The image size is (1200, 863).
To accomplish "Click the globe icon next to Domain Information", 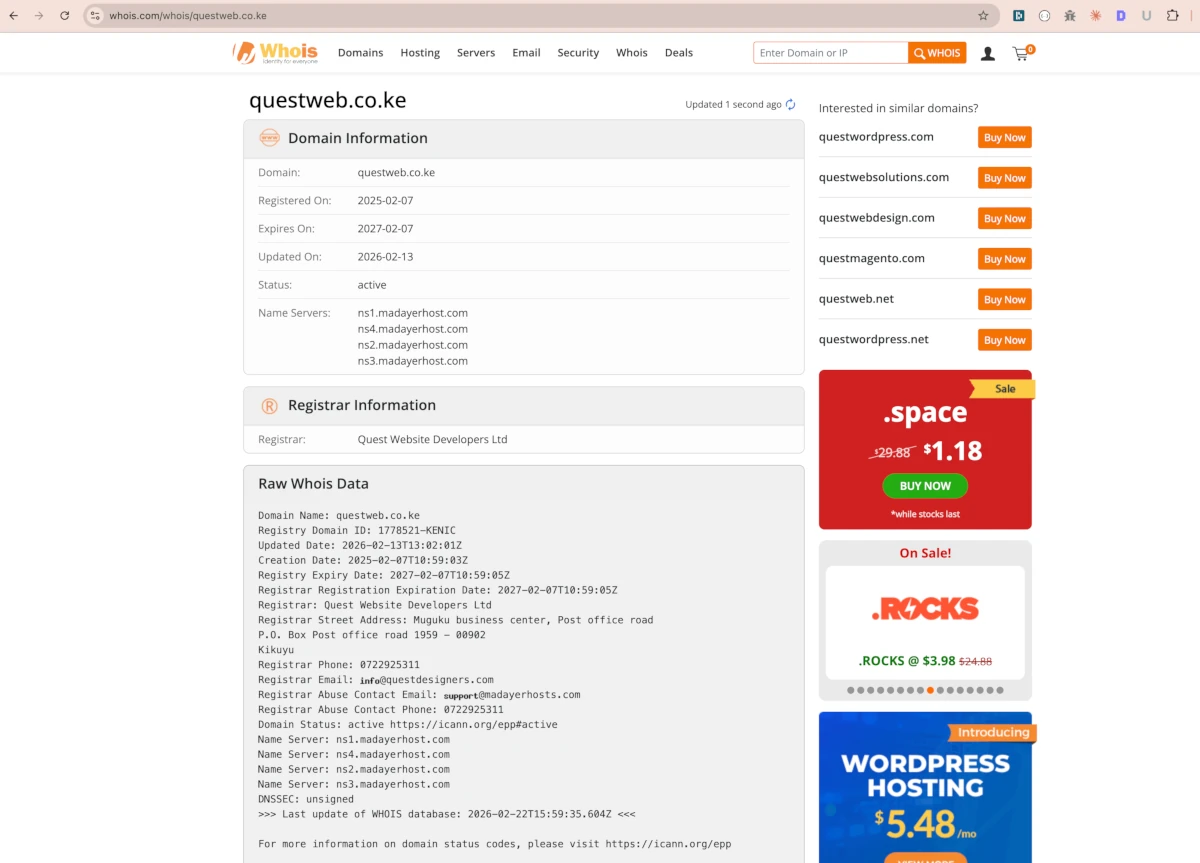I will tap(269, 138).
